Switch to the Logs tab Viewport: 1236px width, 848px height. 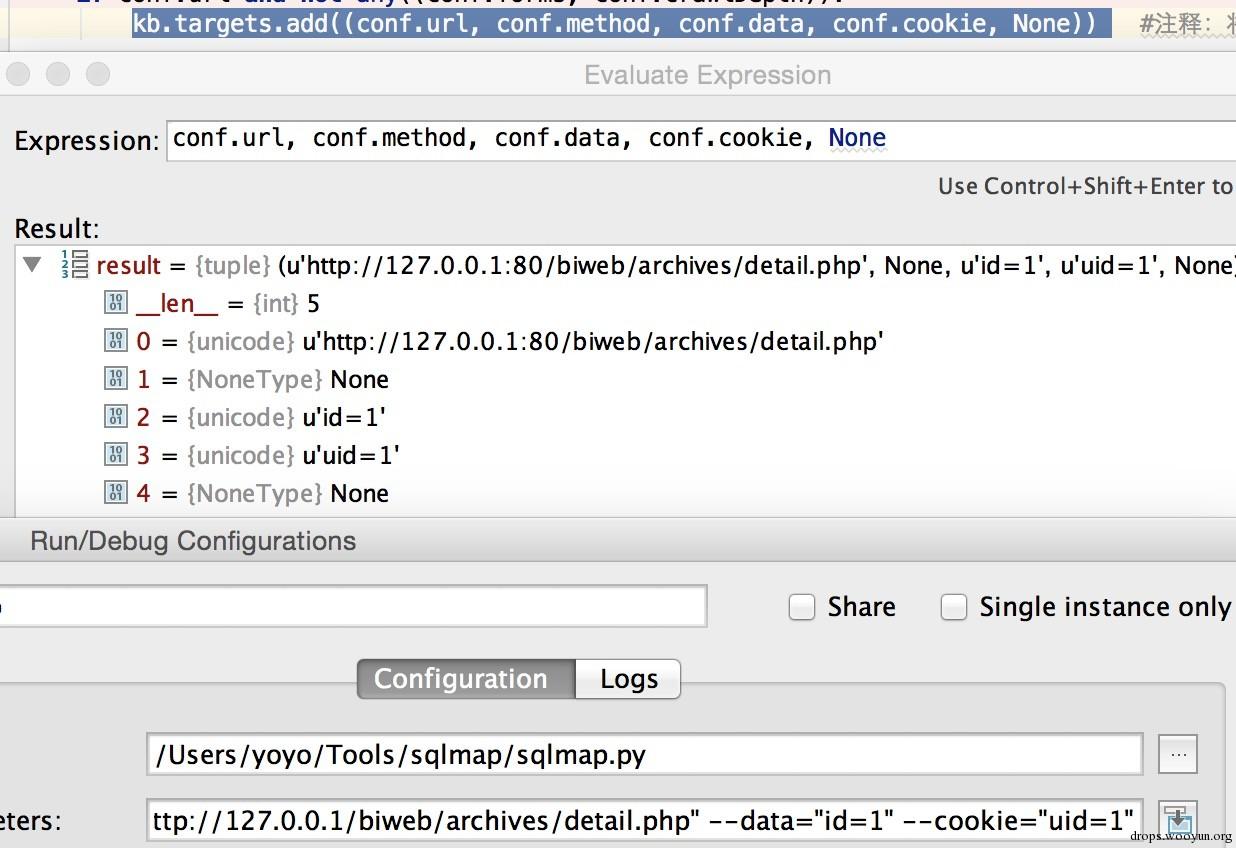[x=628, y=679]
